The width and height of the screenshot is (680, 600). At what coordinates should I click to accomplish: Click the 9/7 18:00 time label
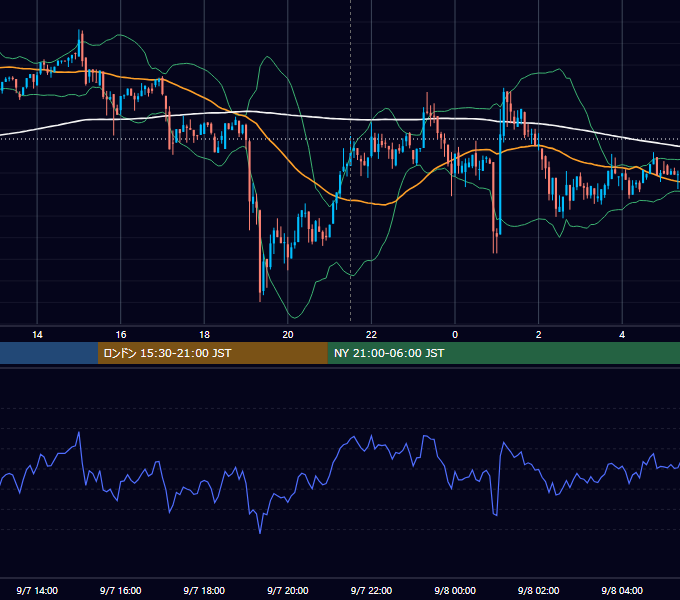coord(204,591)
